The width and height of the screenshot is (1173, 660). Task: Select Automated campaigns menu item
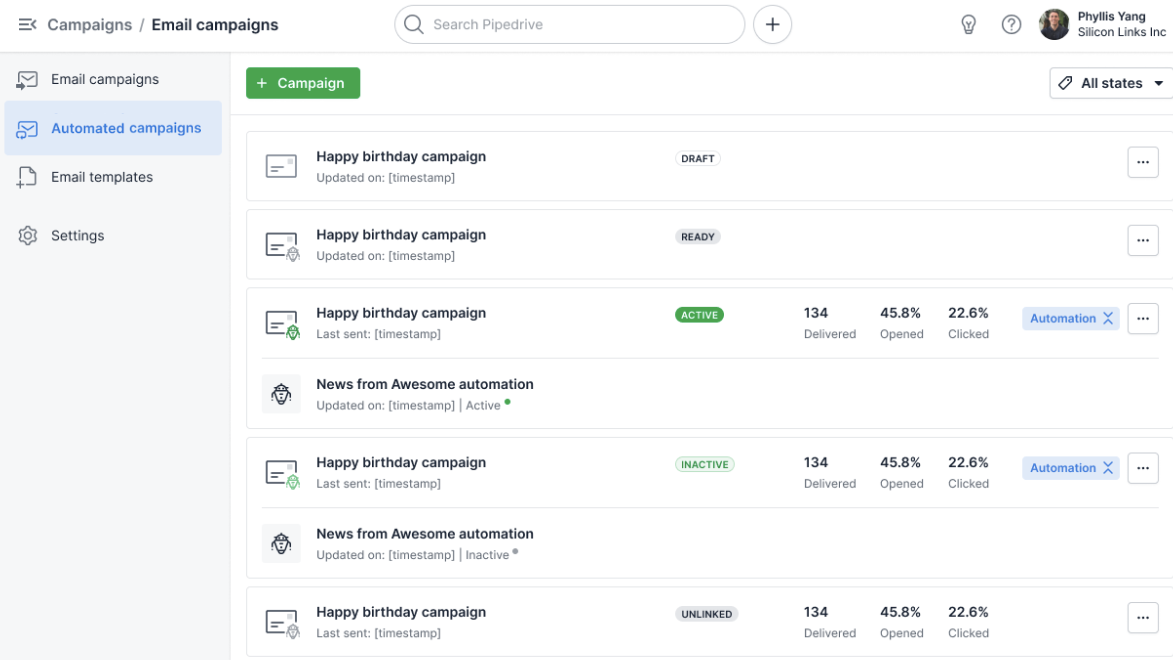click(x=113, y=128)
